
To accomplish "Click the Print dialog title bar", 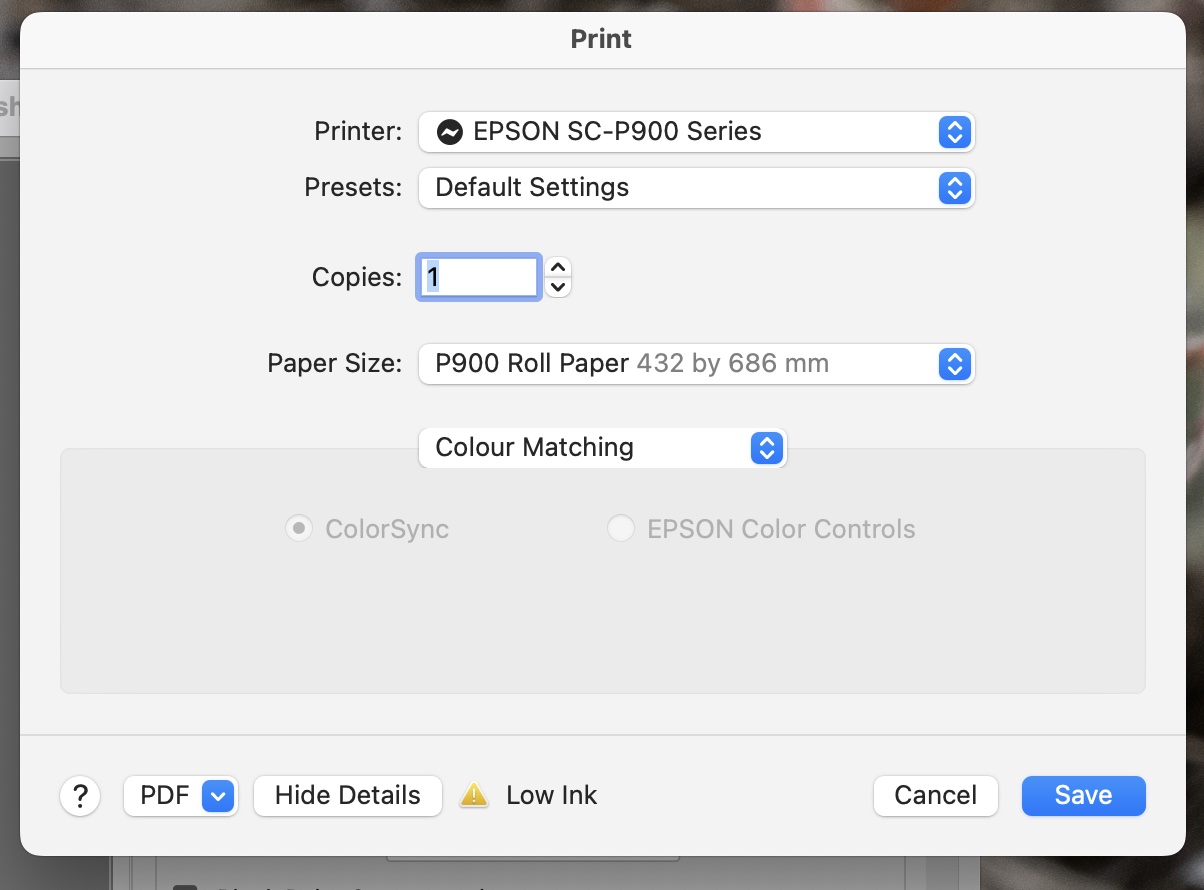I will [601, 38].
